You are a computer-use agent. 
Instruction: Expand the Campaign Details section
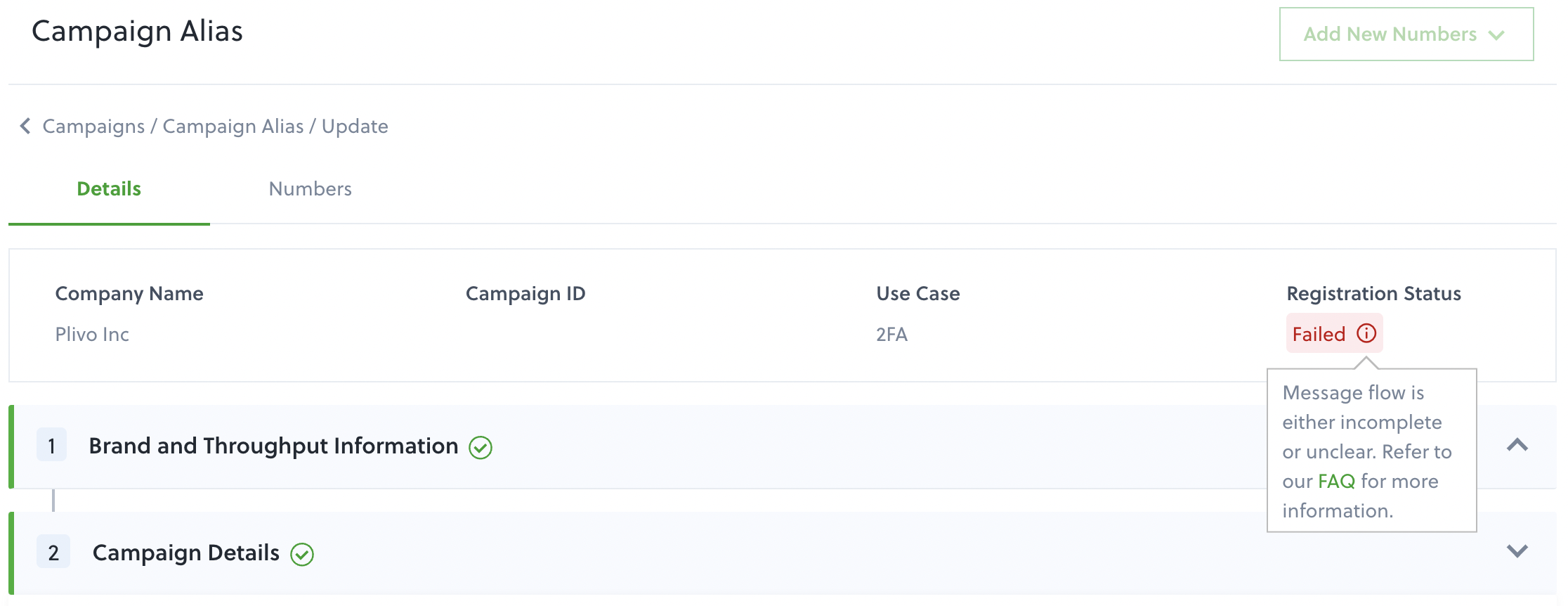tap(1517, 551)
